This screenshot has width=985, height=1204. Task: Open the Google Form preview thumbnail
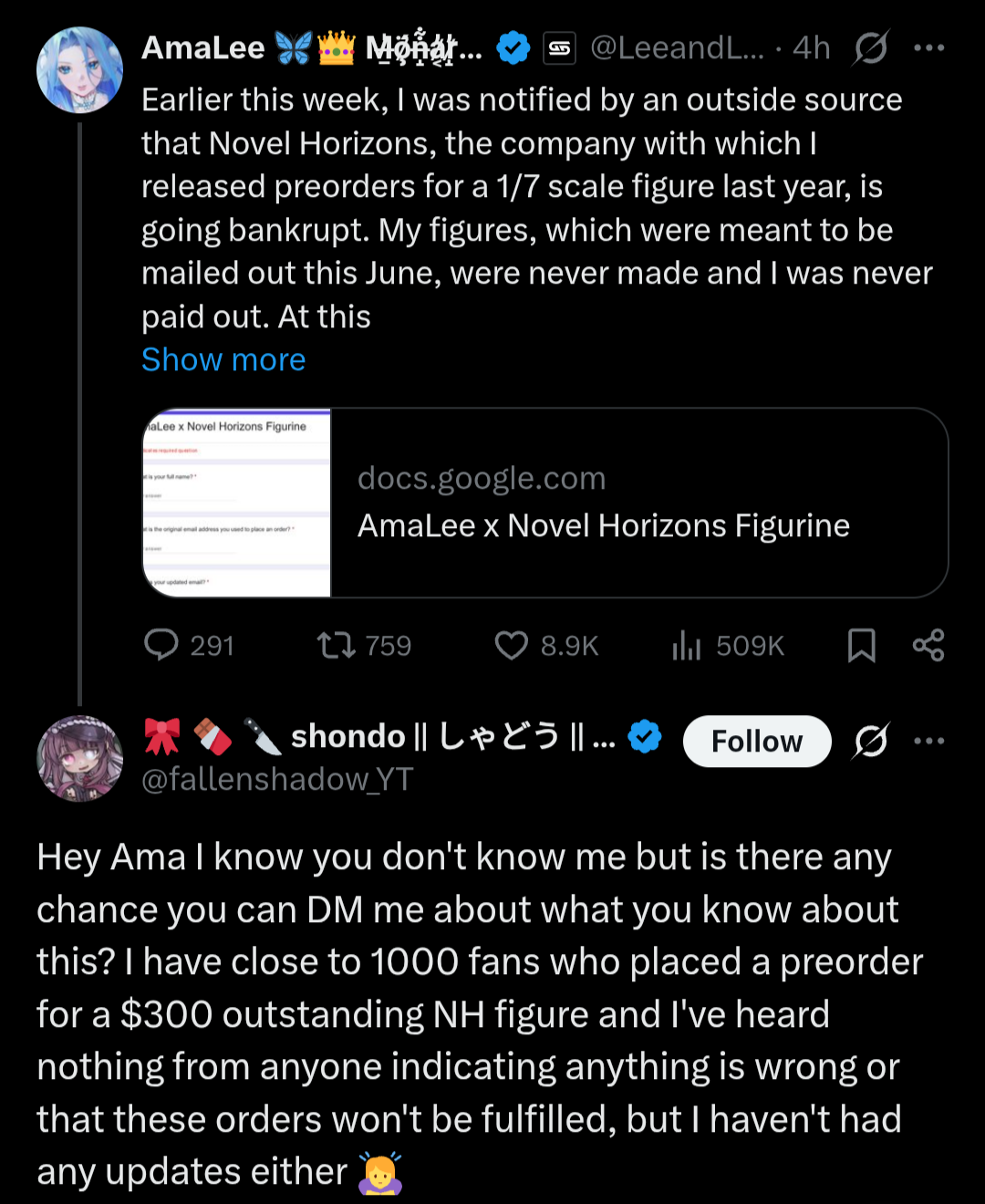click(237, 503)
